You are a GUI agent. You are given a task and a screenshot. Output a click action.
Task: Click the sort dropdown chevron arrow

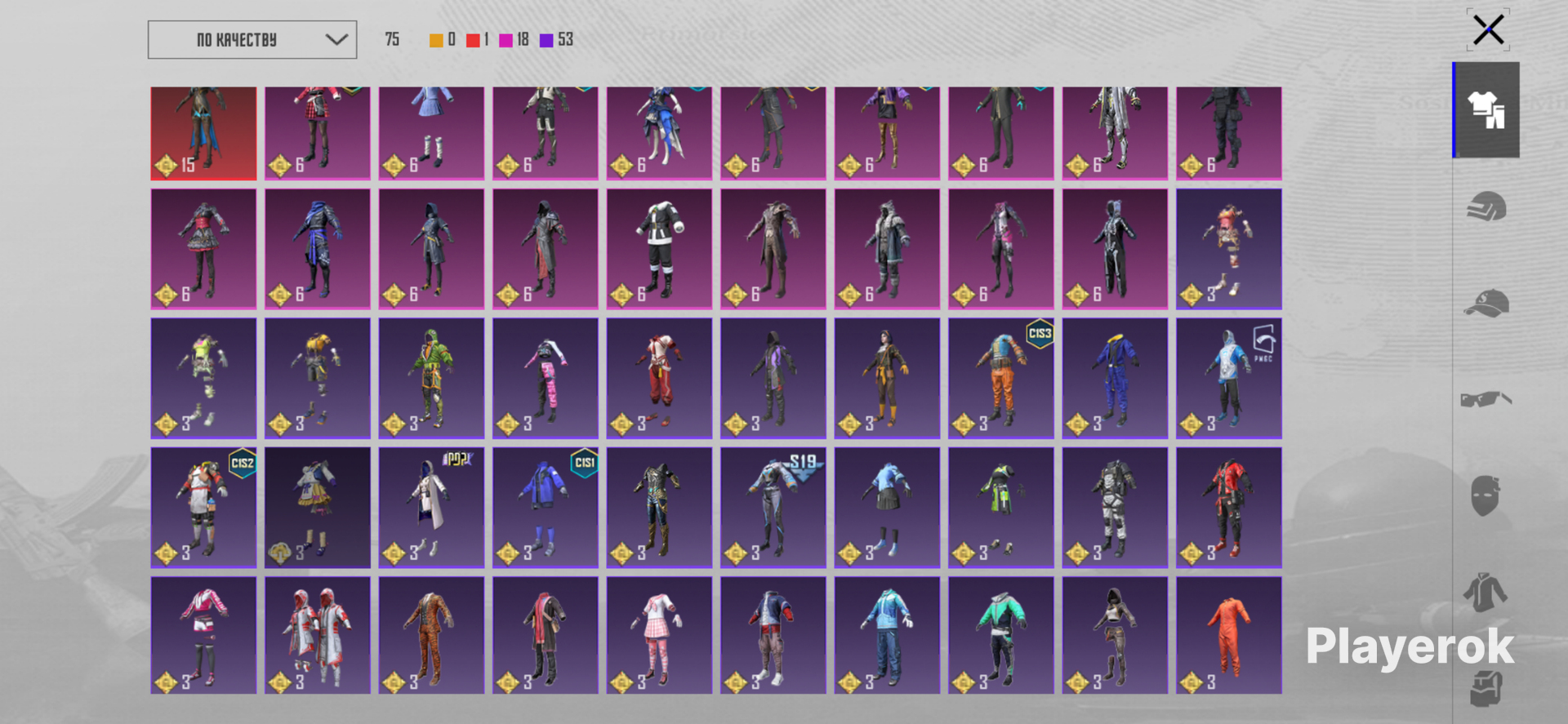(x=336, y=39)
